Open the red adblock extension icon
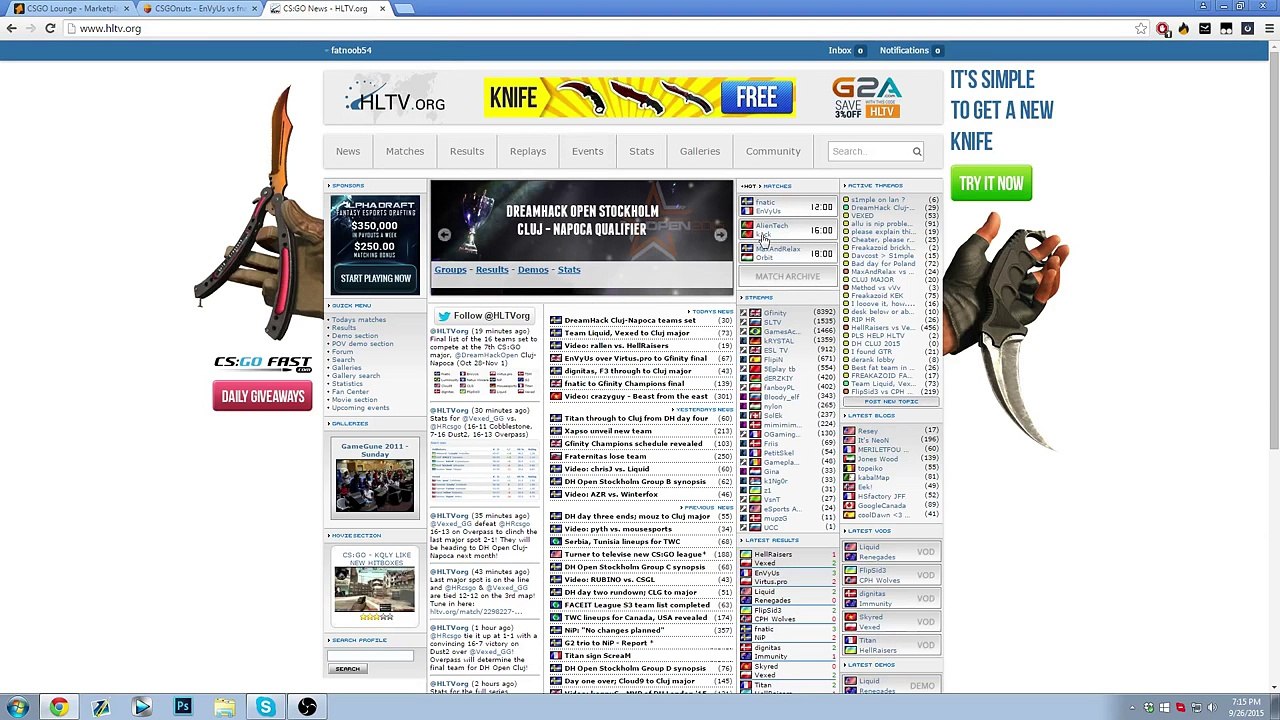Image resolution: width=1280 pixels, height=720 pixels. (1163, 29)
